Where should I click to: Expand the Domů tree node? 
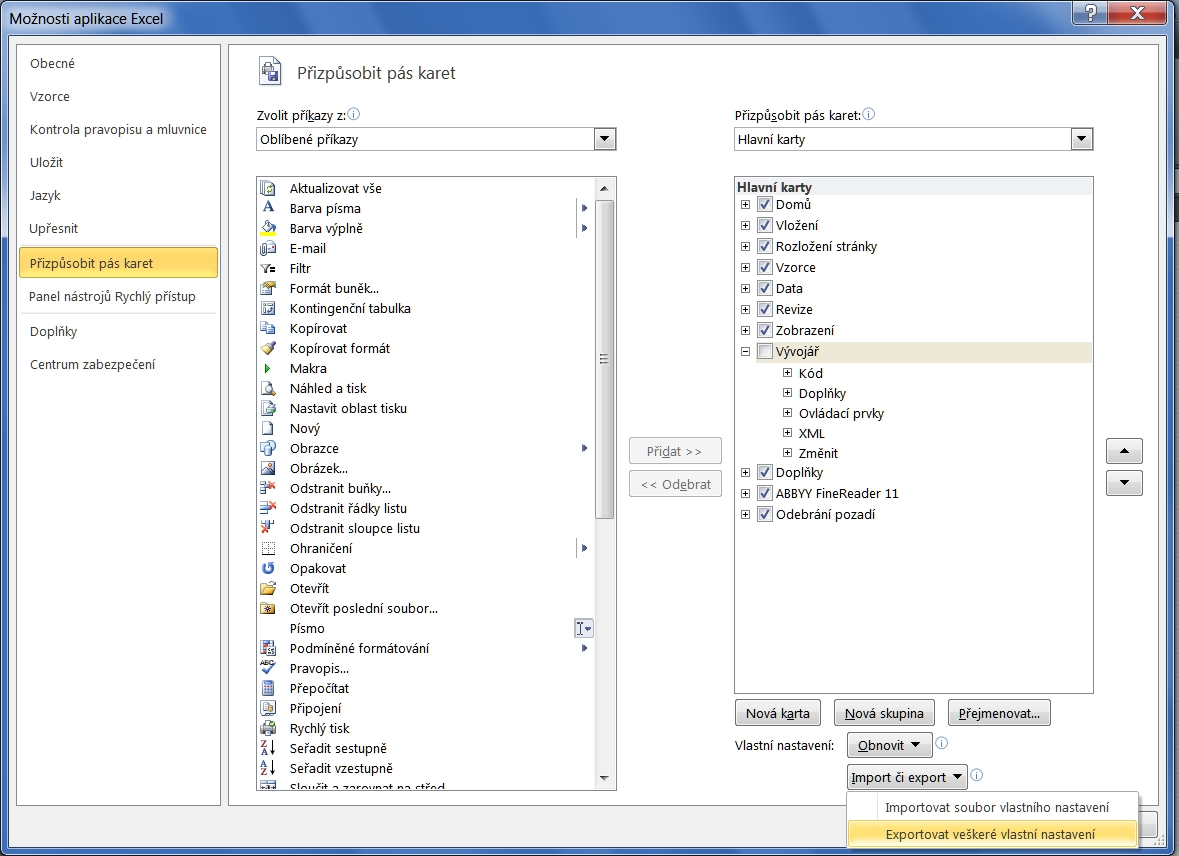[x=745, y=205]
